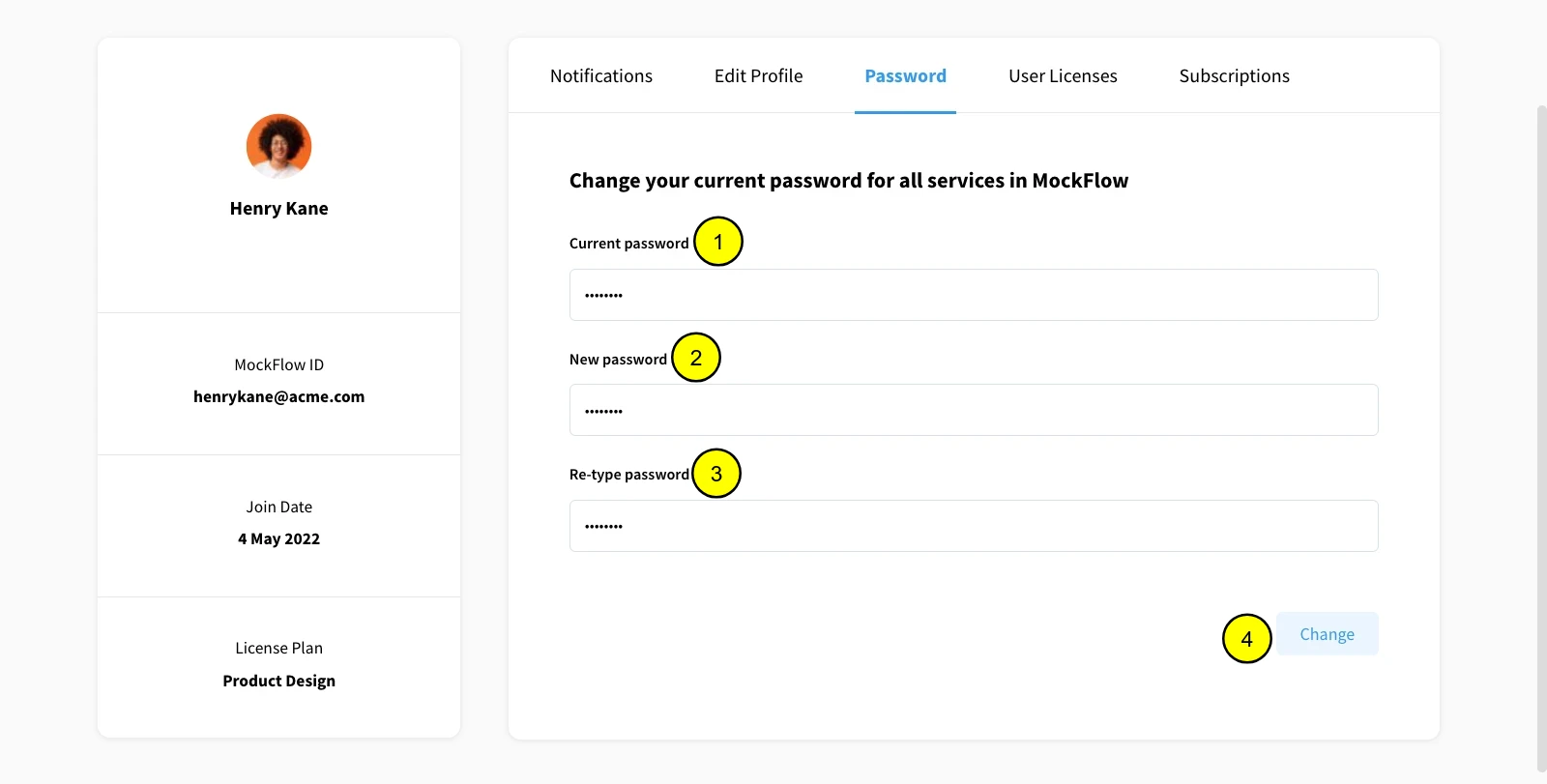The height and width of the screenshot is (784, 1547).
Task: Open the Notifications tab
Action: 601,75
